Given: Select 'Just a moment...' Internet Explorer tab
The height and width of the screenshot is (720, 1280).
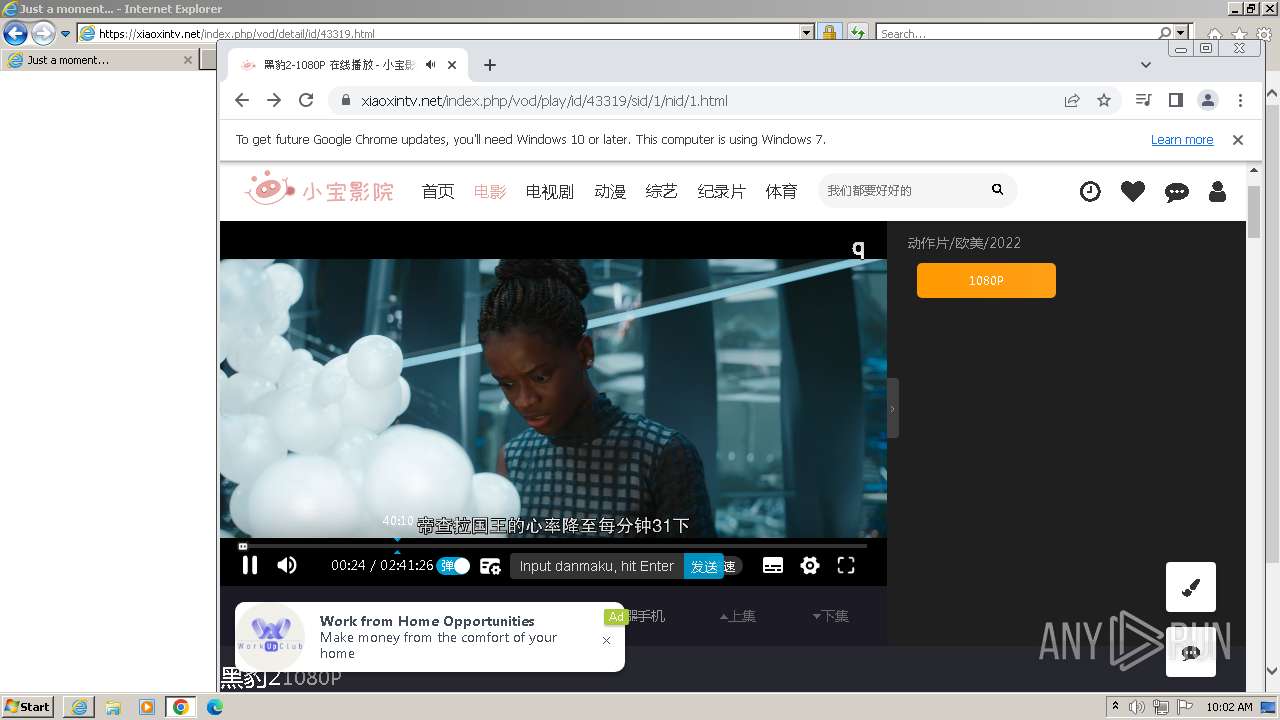Looking at the screenshot, I should (100, 60).
